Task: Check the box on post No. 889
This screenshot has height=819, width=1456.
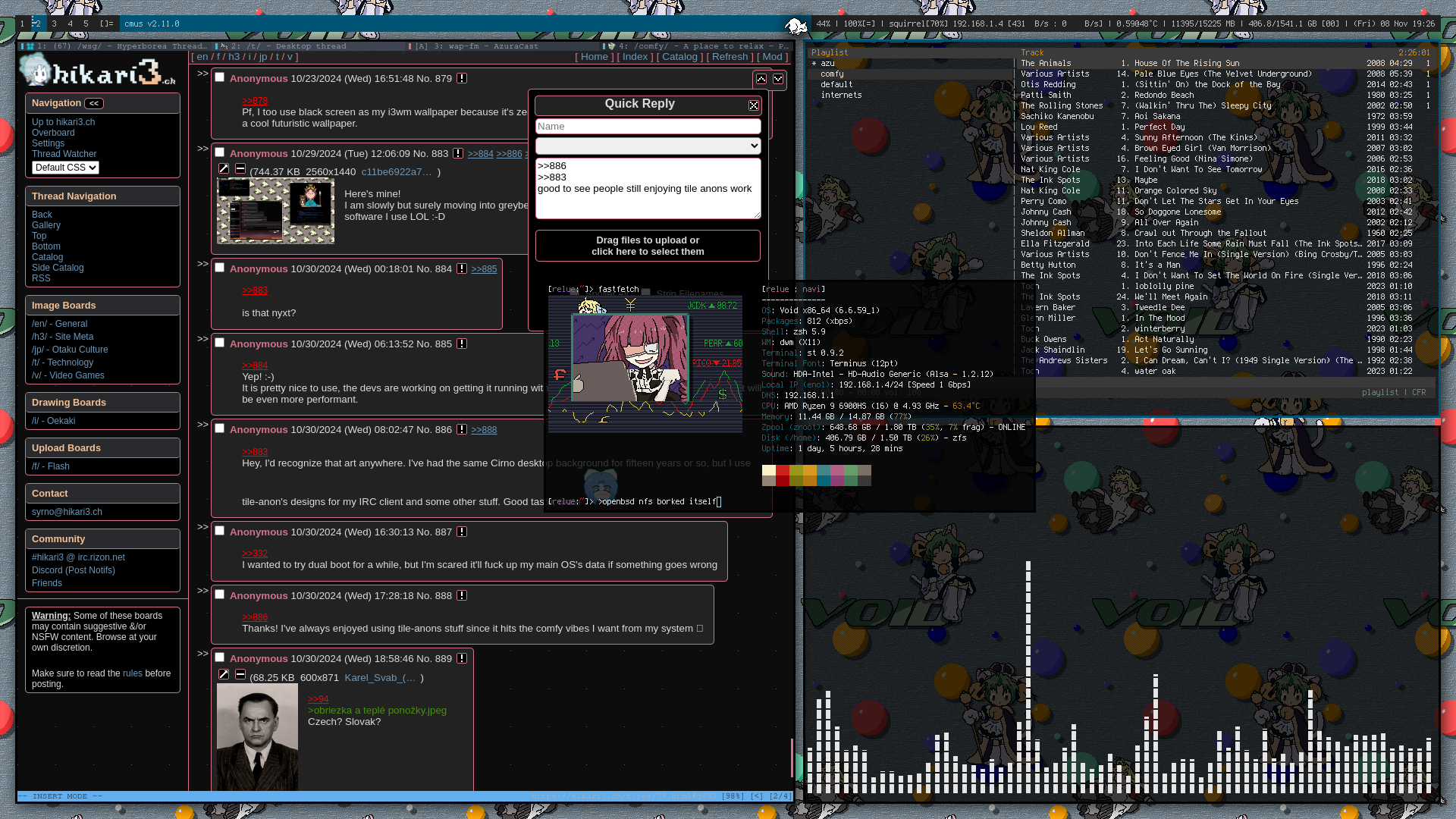Action: (220, 657)
